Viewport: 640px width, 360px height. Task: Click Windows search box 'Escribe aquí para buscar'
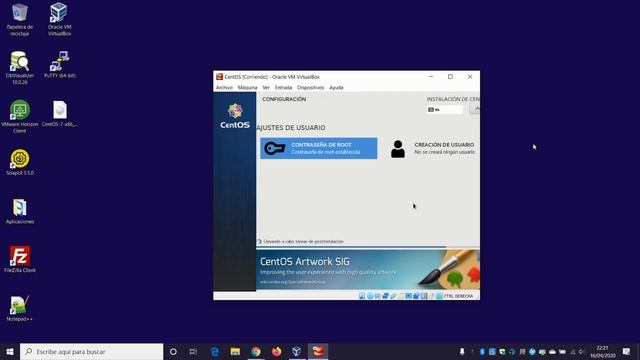pos(91,351)
